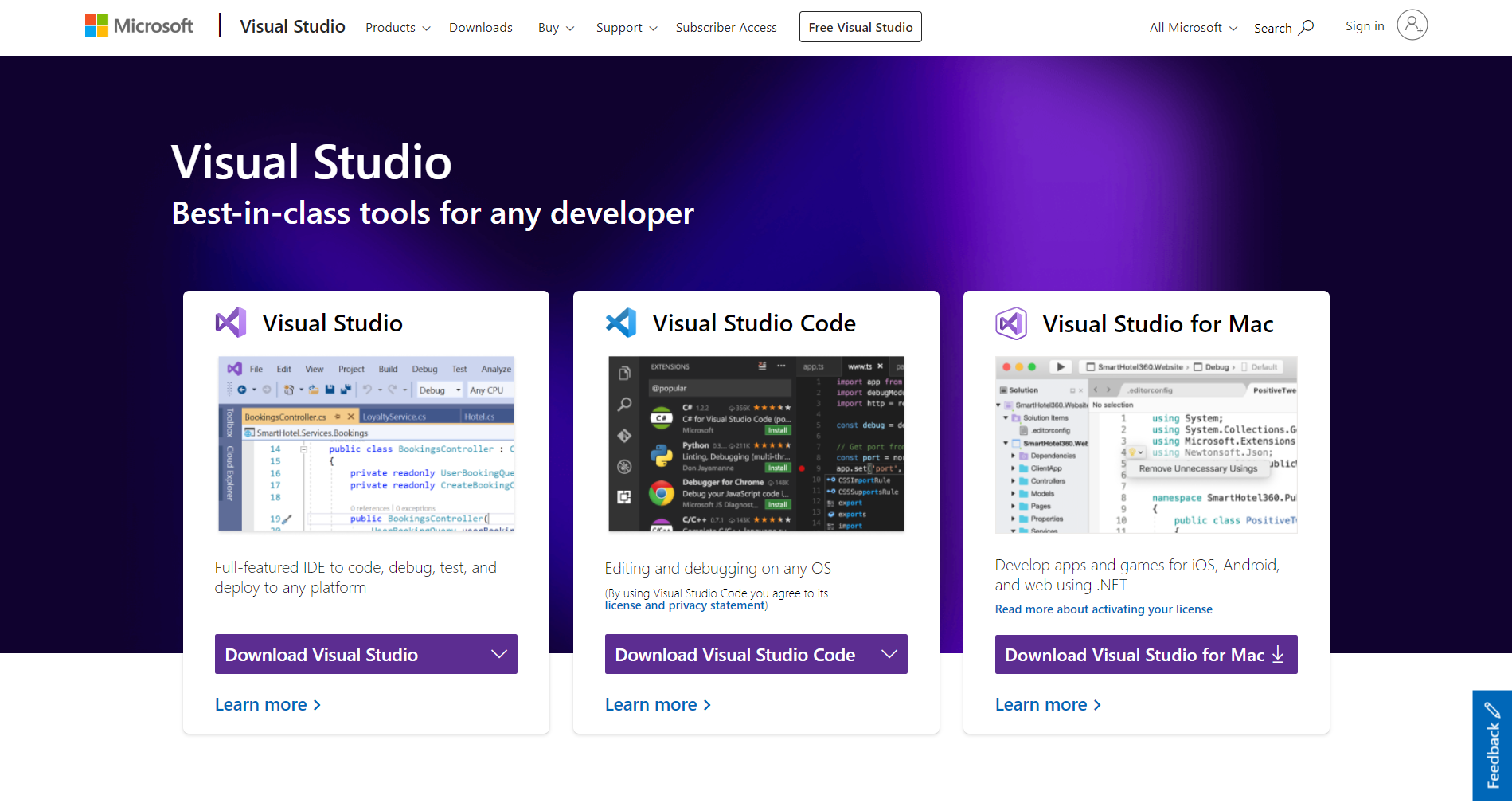Open Learn more under Visual Studio card

click(268, 705)
